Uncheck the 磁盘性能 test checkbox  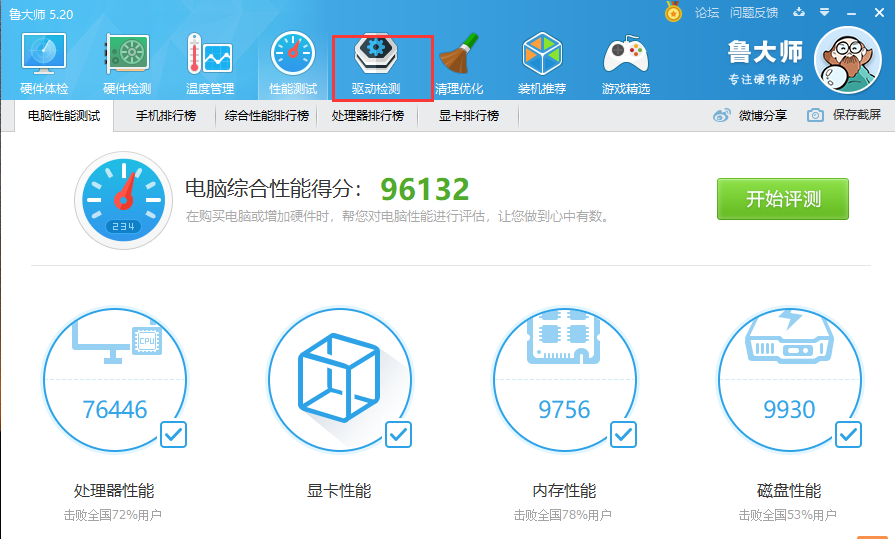coord(848,434)
